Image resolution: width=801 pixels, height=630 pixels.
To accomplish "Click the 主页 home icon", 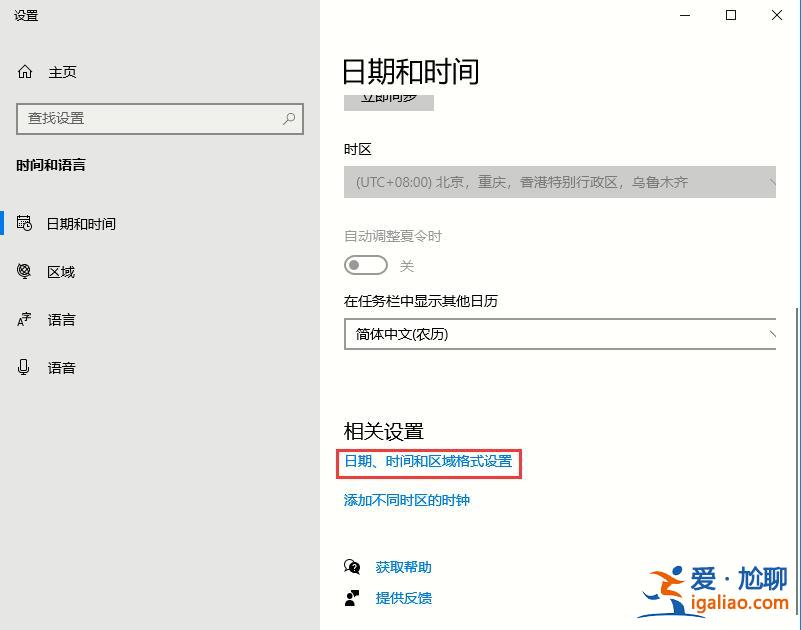I will click(22, 71).
